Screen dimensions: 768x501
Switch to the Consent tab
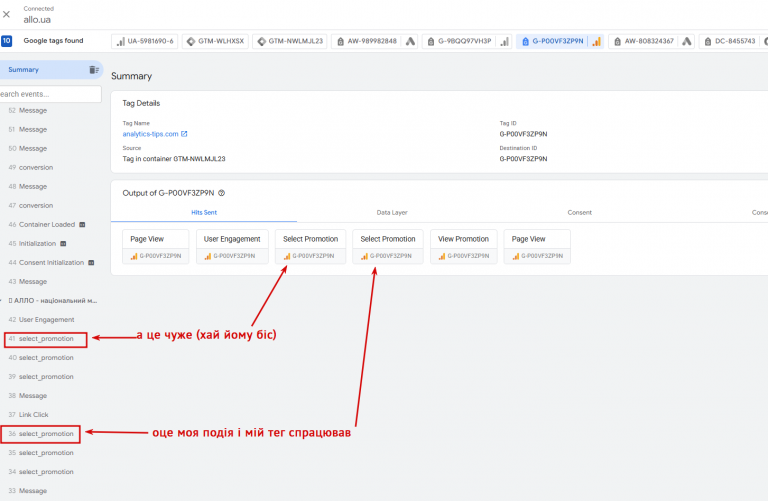tap(579, 213)
